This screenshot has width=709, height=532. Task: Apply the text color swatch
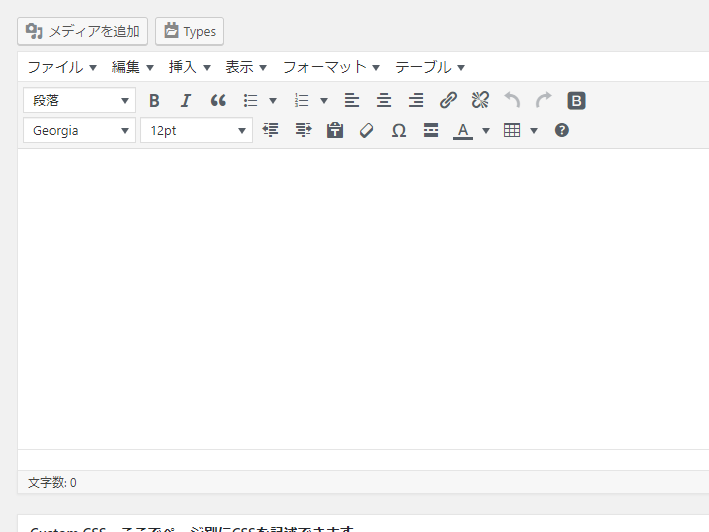[x=462, y=130]
